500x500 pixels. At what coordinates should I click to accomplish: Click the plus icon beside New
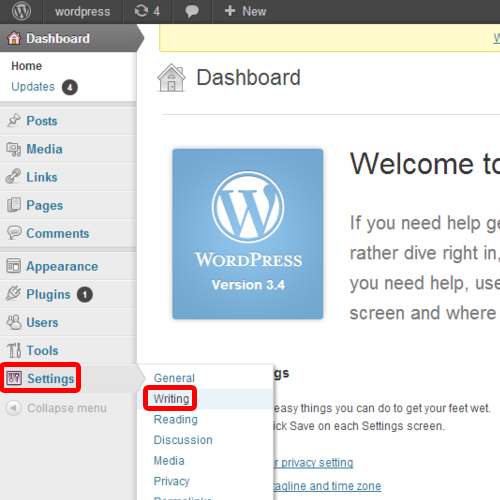(x=230, y=11)
